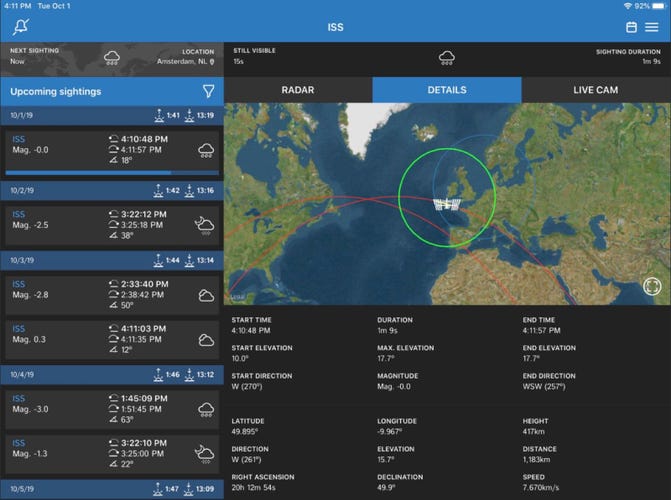
Task: Tap the Latitude value 49.895°
Action: tap(244, 432)
